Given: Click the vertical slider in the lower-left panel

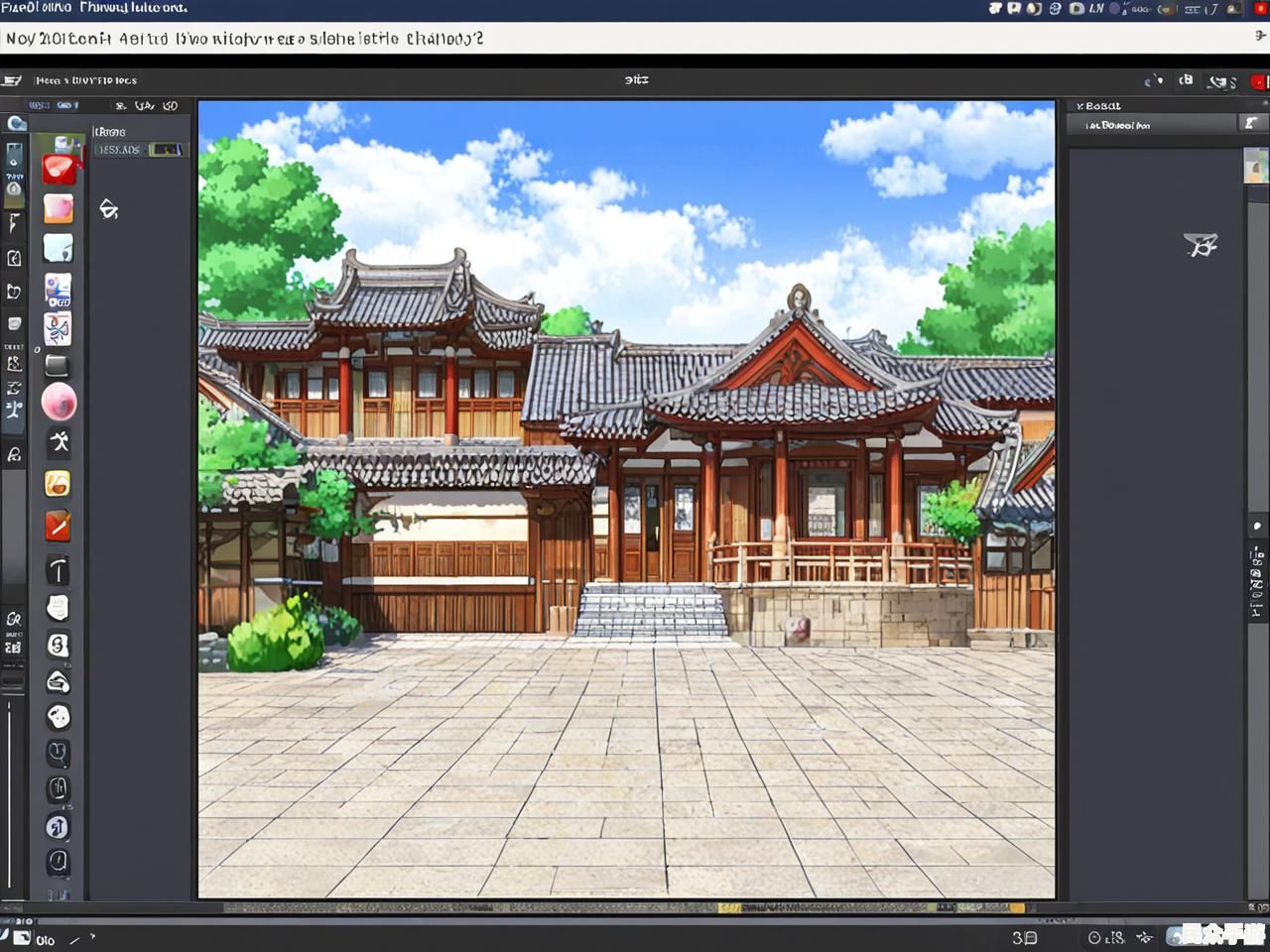Looking at the screenshot, I should coord(10,793).
